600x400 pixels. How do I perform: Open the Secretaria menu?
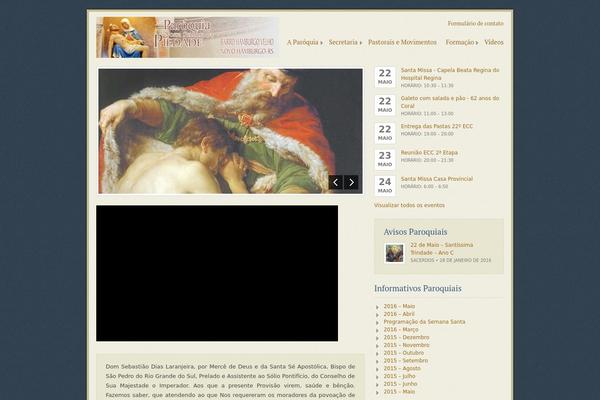pyautogui.click(x=345, y=42)
